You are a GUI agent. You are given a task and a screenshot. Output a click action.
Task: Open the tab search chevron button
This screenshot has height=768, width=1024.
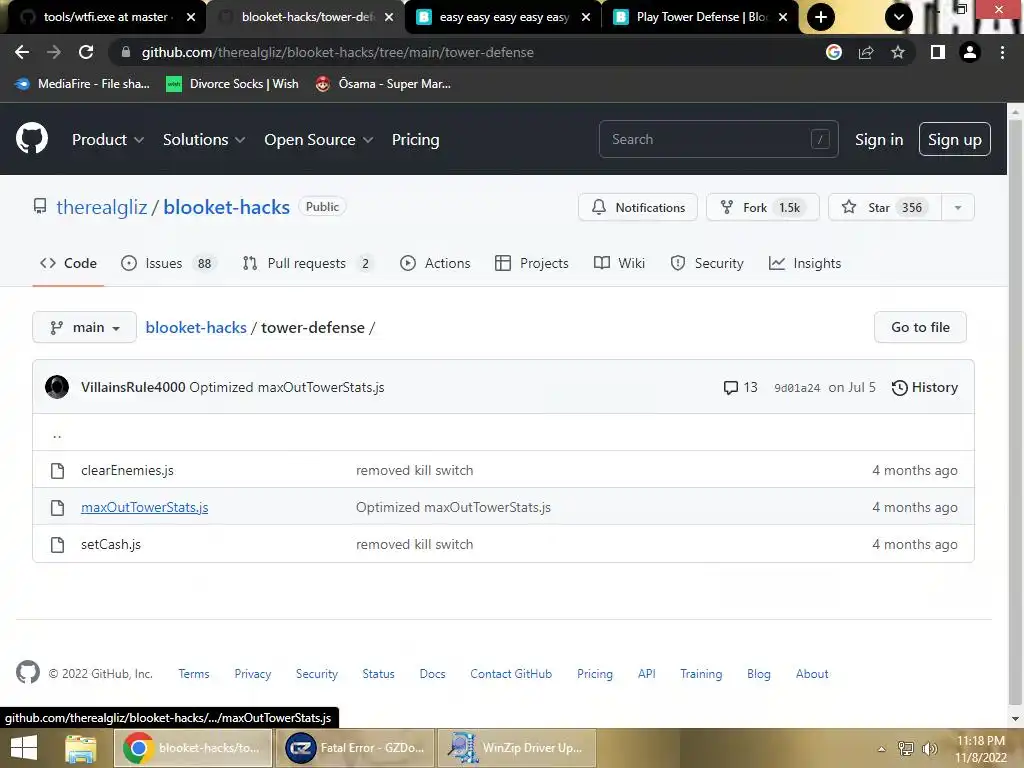pyautogui.click(x=899, y=17)
